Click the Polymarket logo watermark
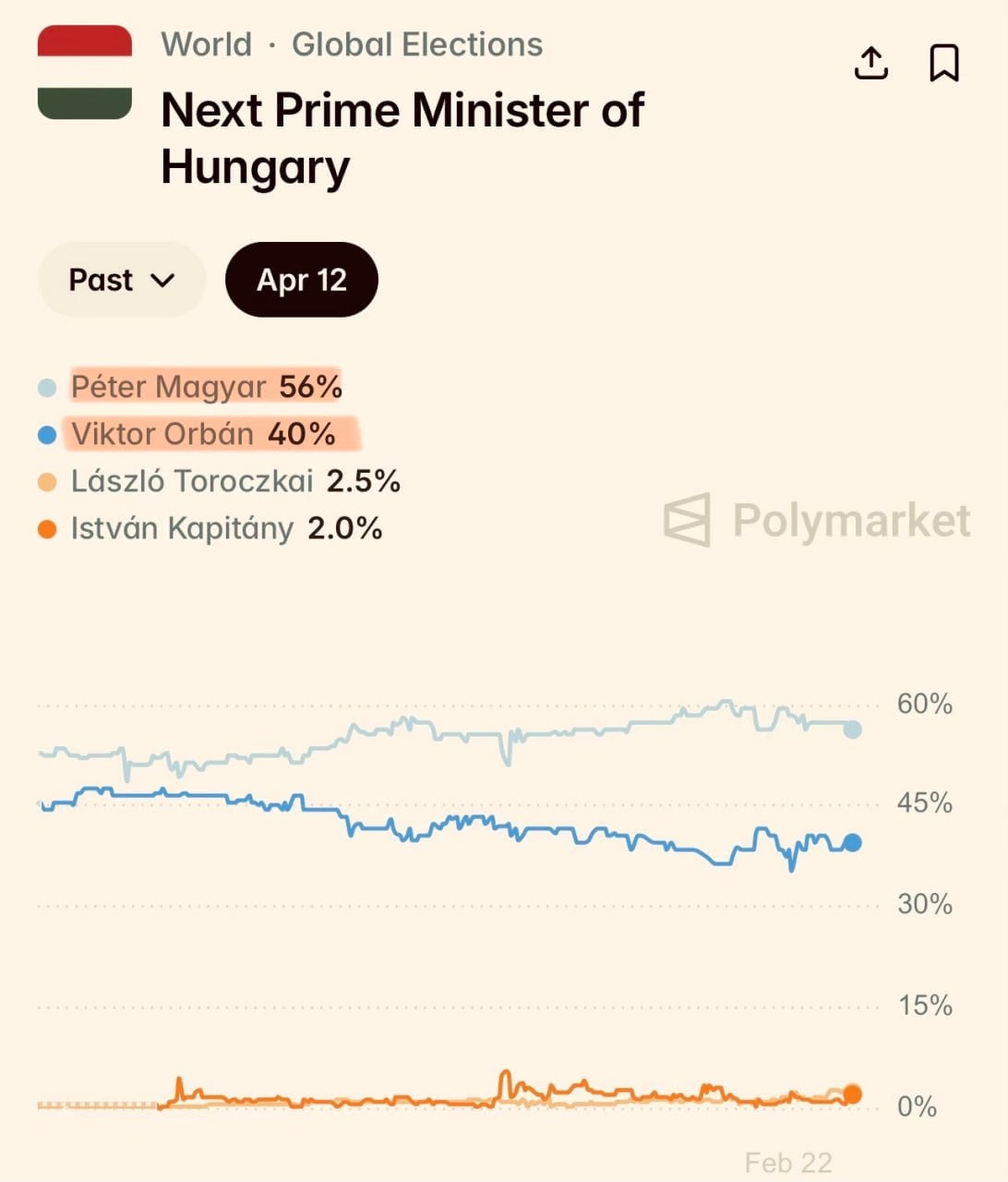 tap(817, 520)
